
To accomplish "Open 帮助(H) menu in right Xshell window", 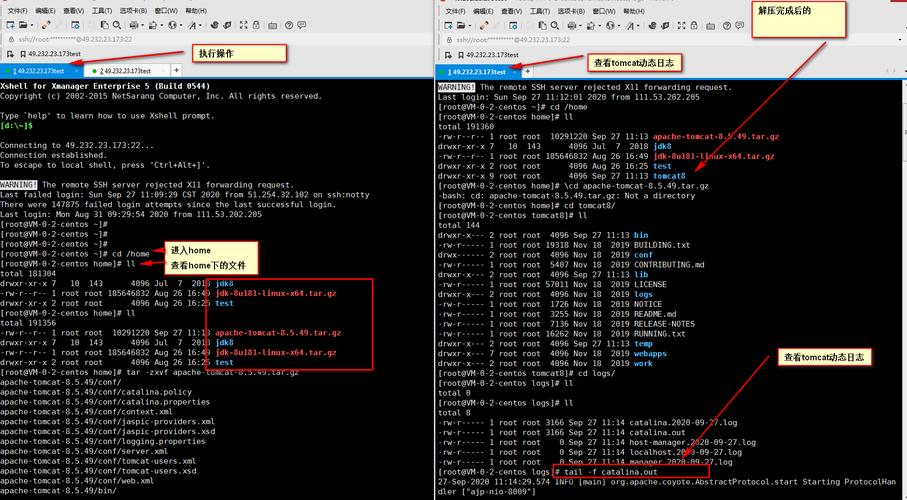I will (634, 12).
